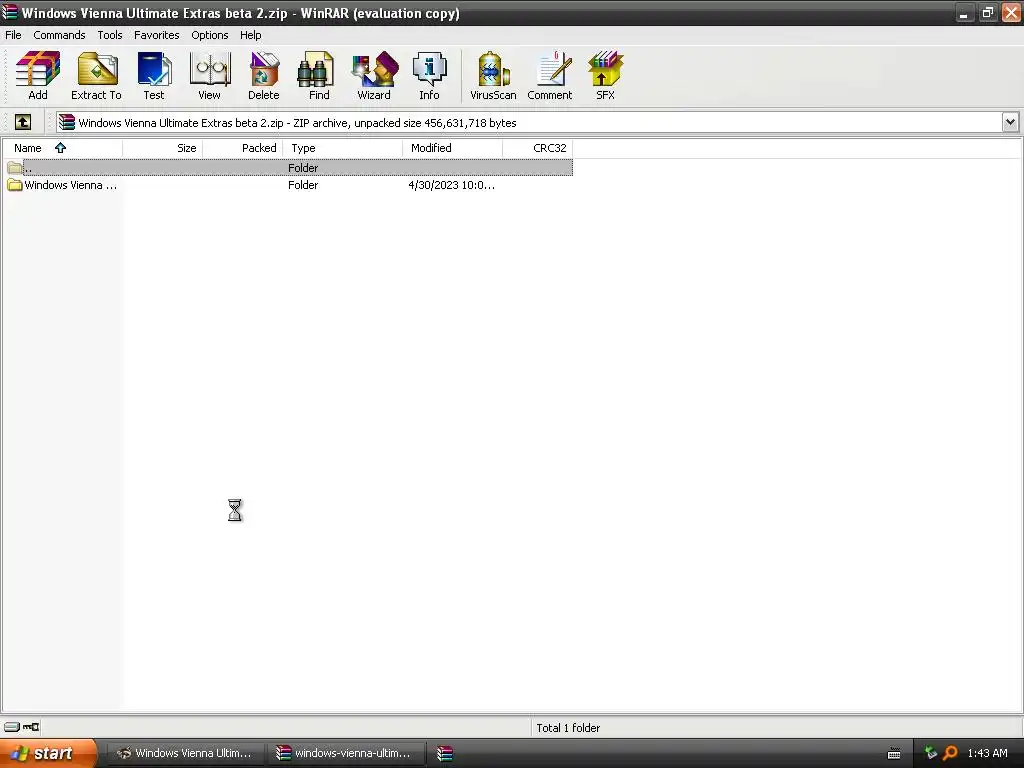Viewport: 1024px width, 768px height.
Task: Click the View file toolbar icon
Action: [x=209, y=76]
